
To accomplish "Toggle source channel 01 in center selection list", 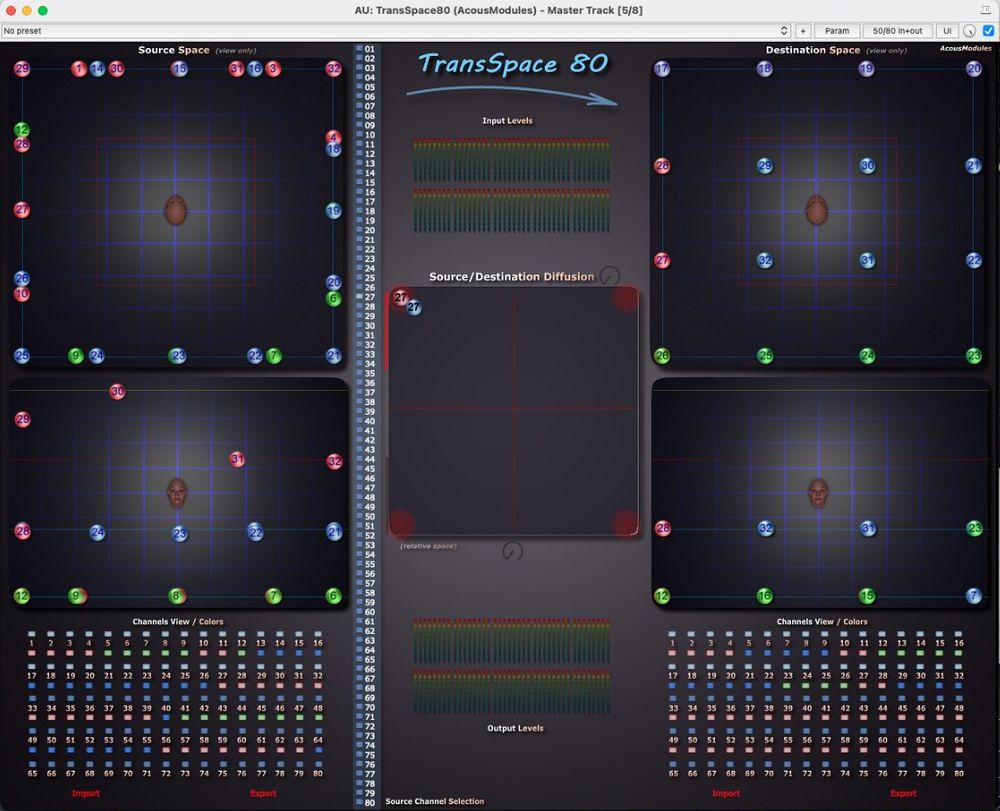I will click(360, 49).
